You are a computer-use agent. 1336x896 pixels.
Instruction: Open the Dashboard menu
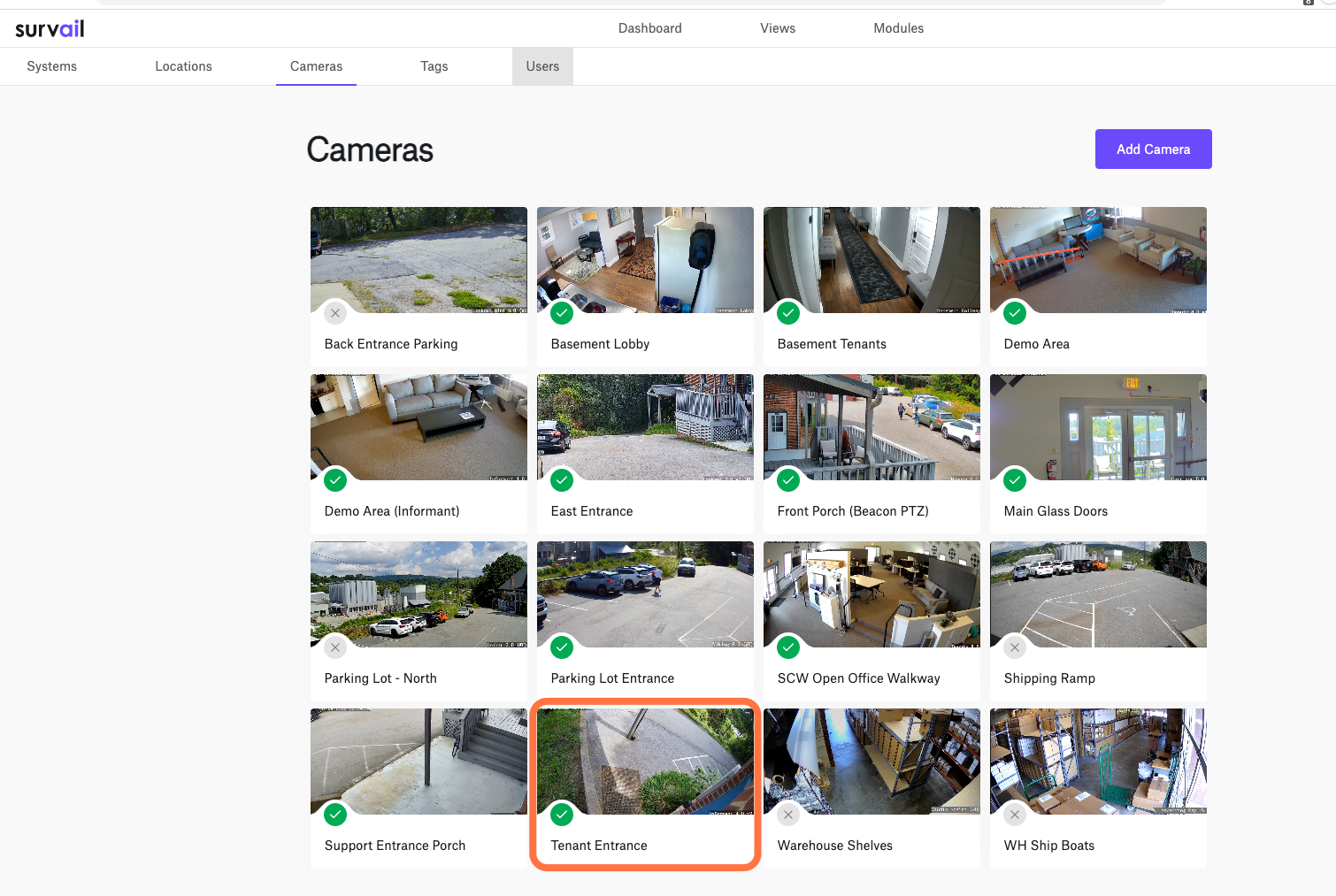(650, 28)
